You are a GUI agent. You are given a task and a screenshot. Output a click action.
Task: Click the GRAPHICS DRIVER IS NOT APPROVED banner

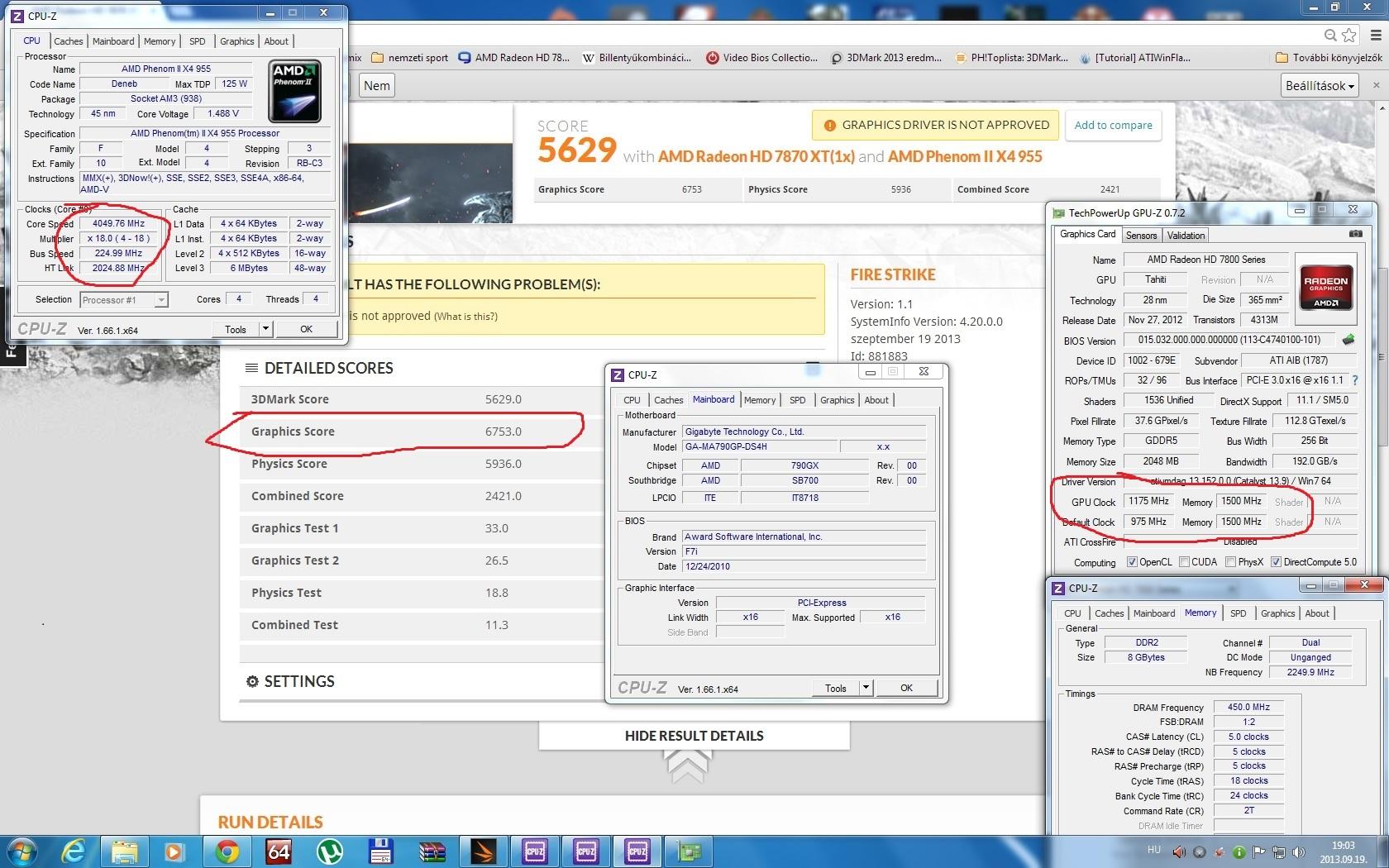click(935, 126)
